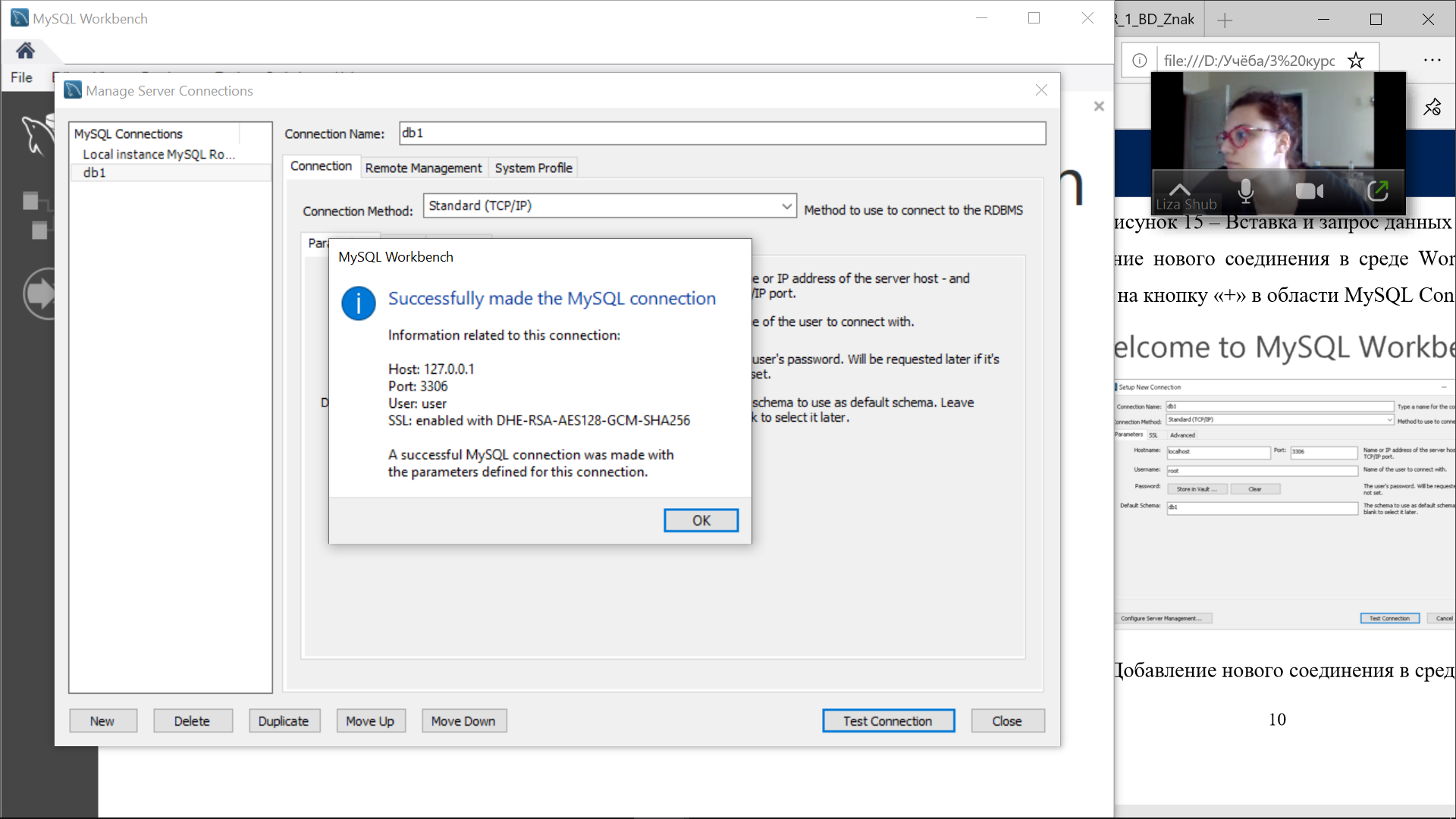Click the 'Successfully made the MySQL connection' heading
1456x819 pixels.
551,299
